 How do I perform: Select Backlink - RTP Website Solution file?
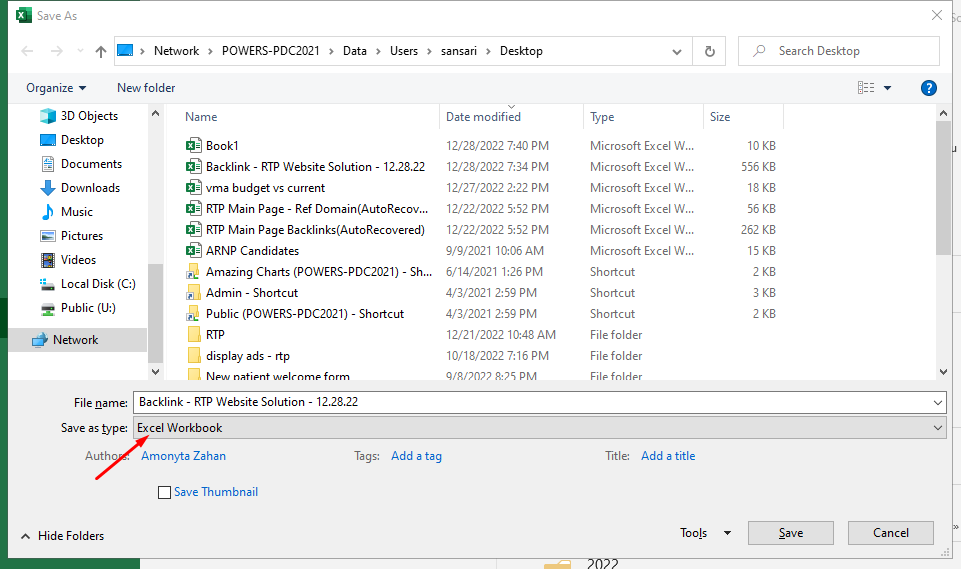click(315, 166)
